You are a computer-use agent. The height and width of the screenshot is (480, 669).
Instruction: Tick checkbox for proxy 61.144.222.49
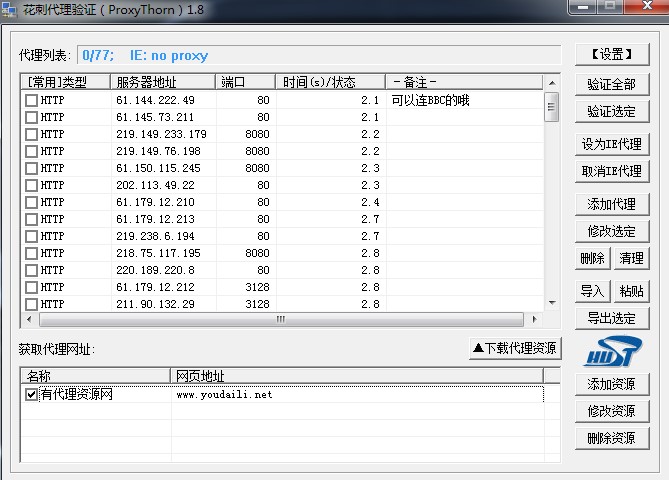pyautogui.click(x=31, y=100)
